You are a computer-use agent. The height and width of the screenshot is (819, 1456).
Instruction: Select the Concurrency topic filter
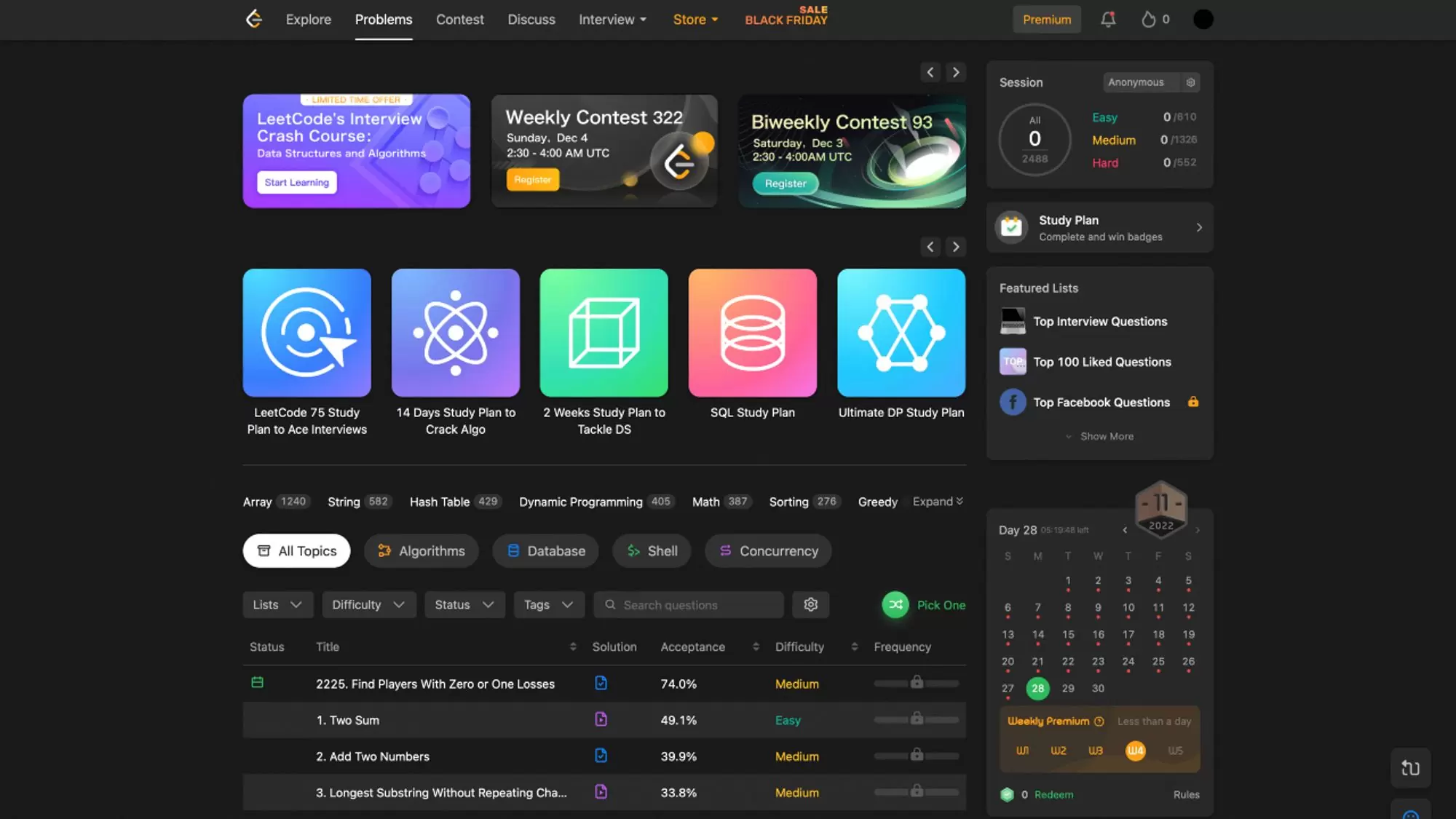[x=768, y=551]
